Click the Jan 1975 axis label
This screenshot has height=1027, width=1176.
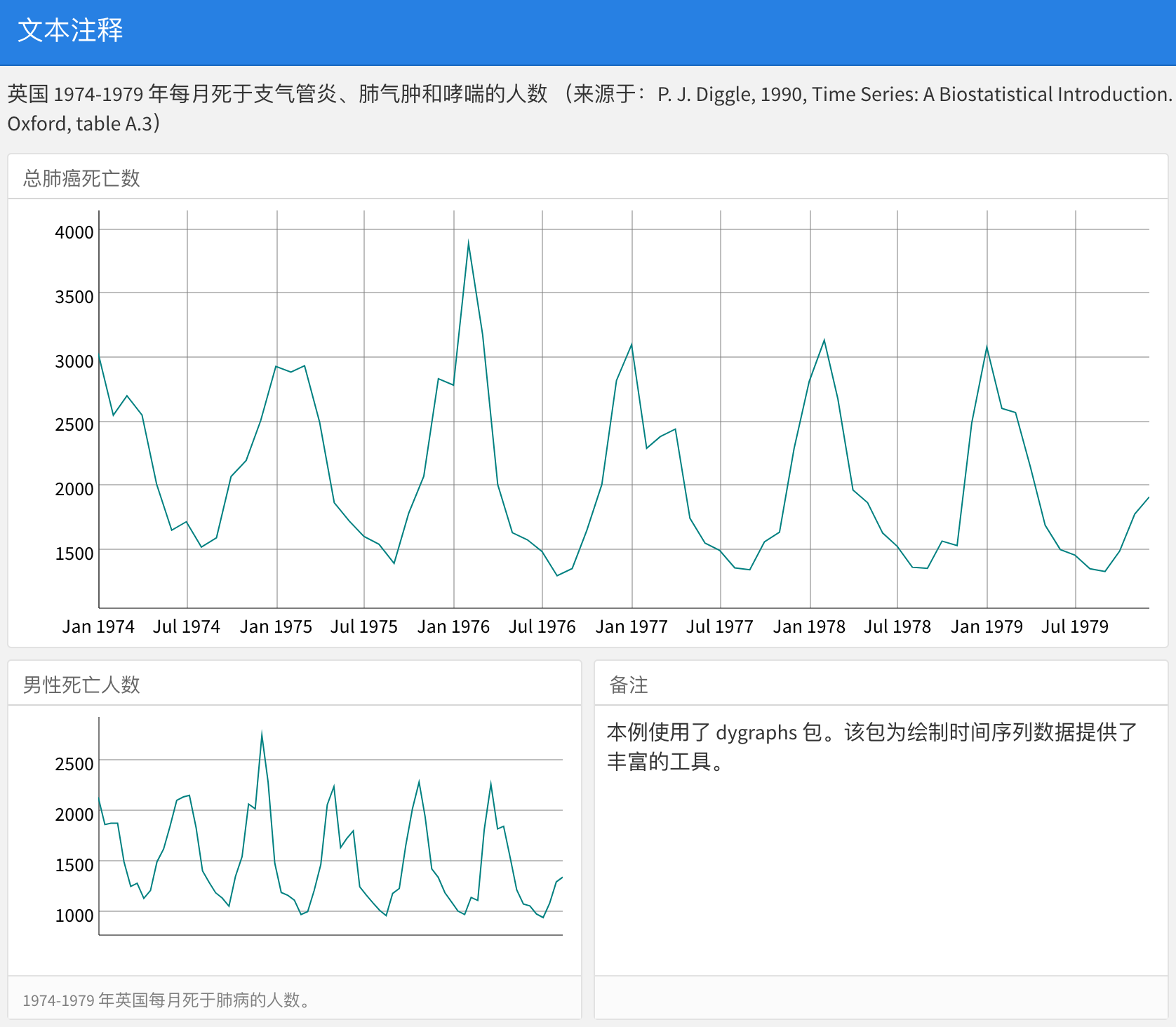pyautogui.click(x=276, y=626)
